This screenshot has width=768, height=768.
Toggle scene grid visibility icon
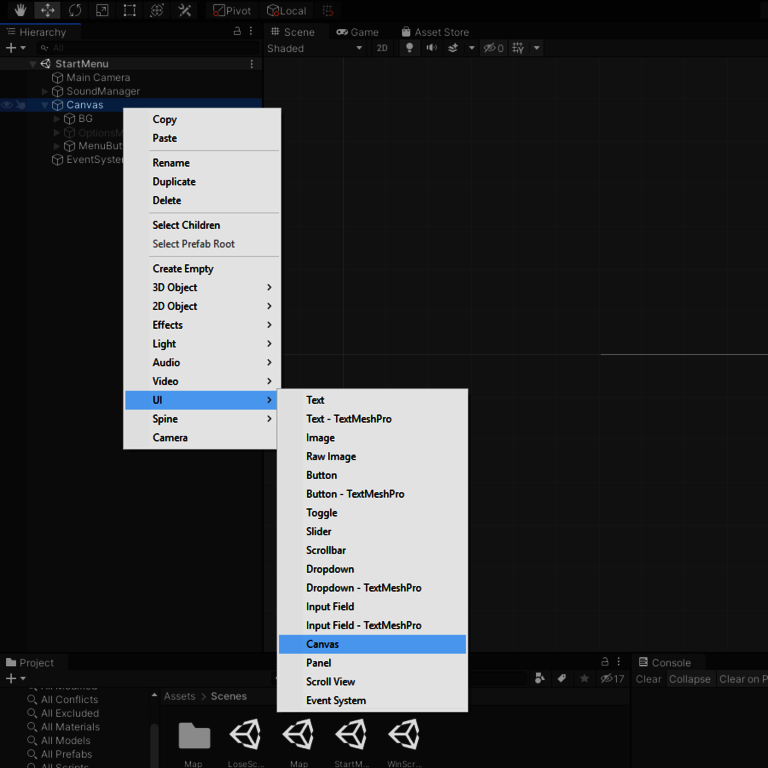tap(518, 48)
